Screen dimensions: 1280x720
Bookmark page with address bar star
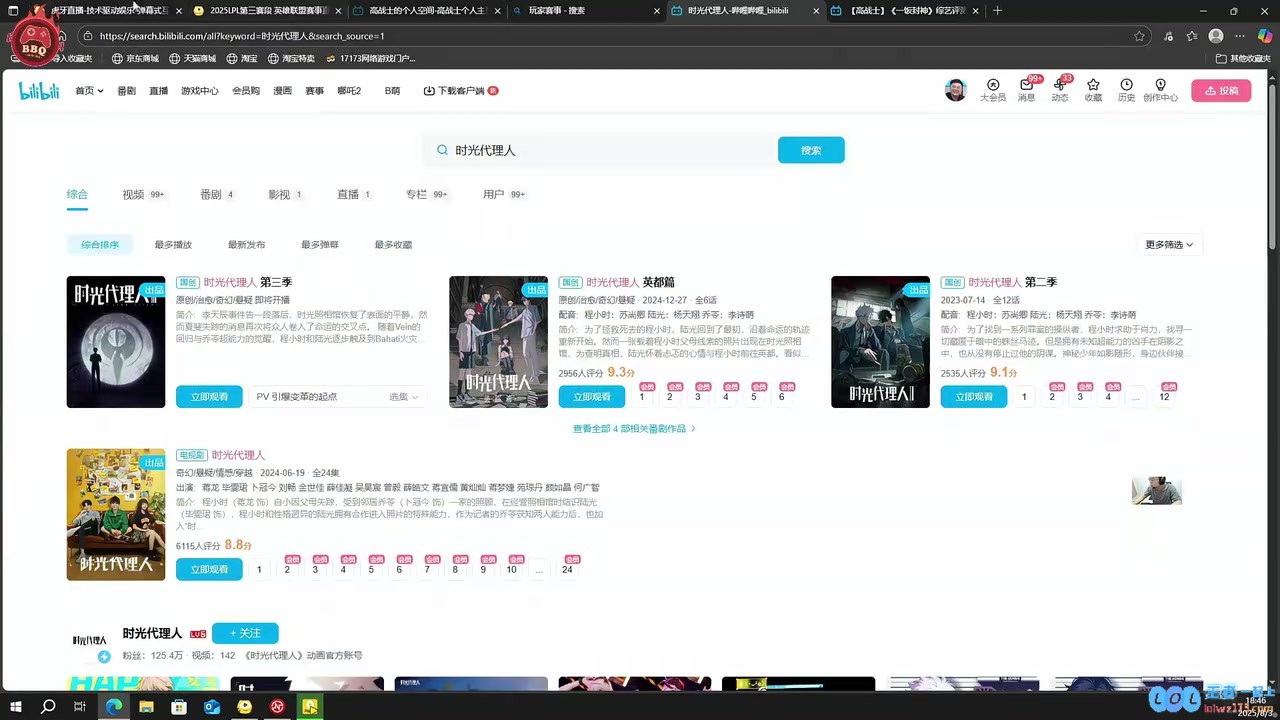click(x=1139, y=36)
